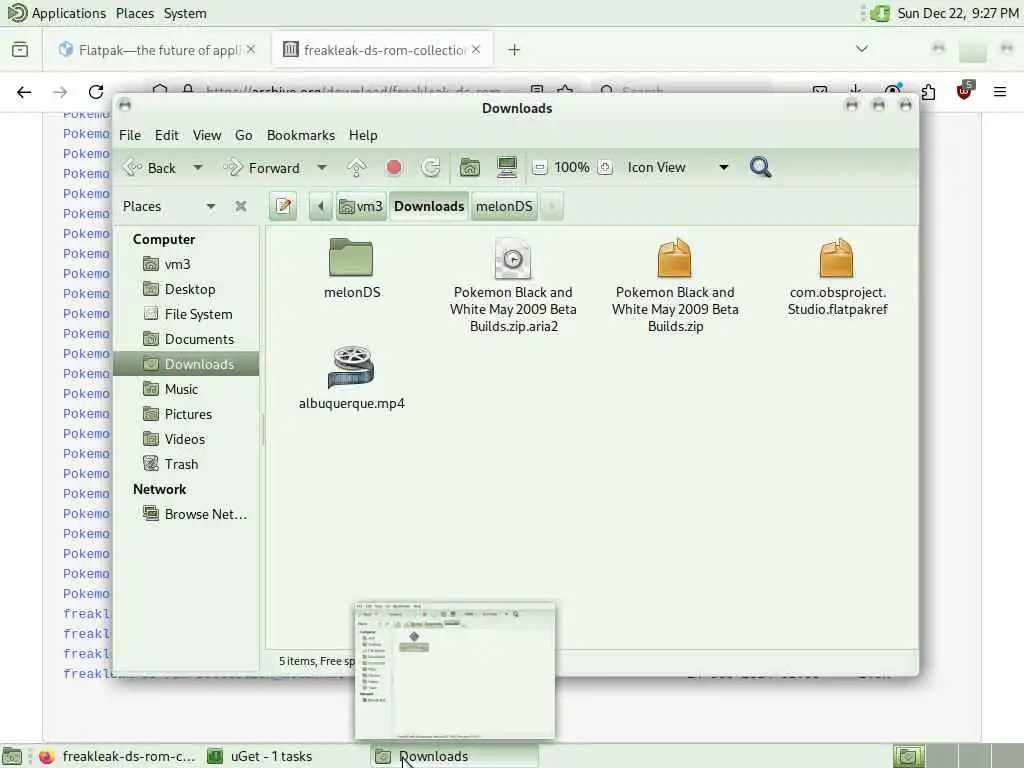Click the browser back arrow
1024x768 pixels.
coord(24,92)
